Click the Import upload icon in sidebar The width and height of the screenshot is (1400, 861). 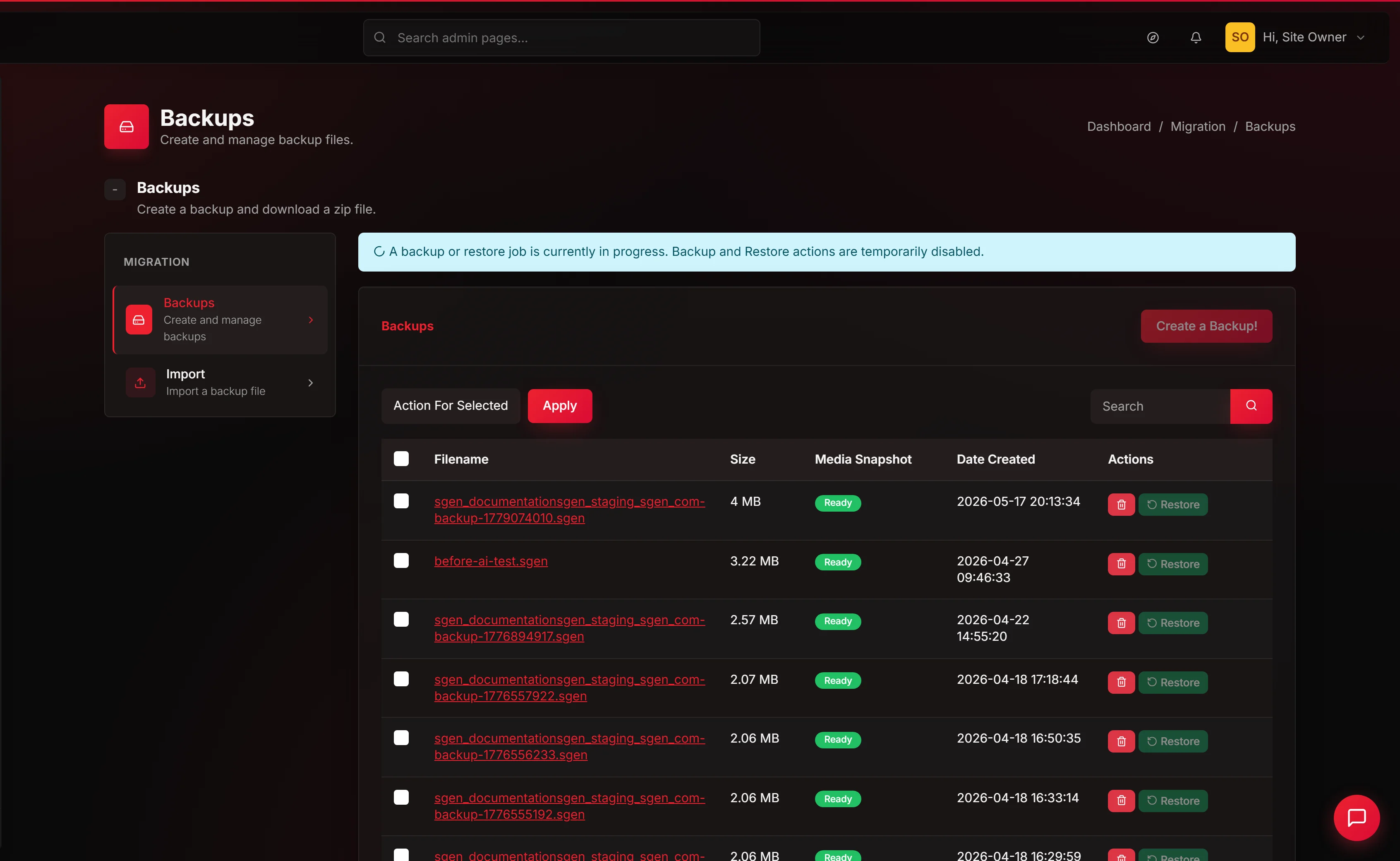pos(140,382)
